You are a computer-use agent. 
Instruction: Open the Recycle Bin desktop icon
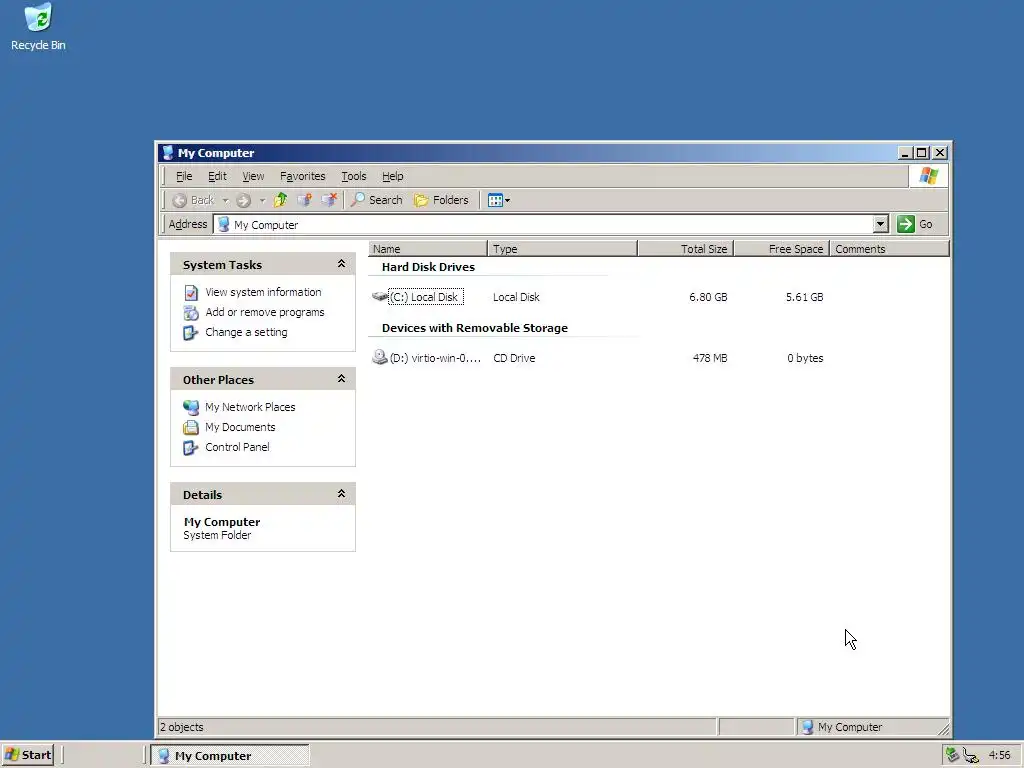point(38,27)
